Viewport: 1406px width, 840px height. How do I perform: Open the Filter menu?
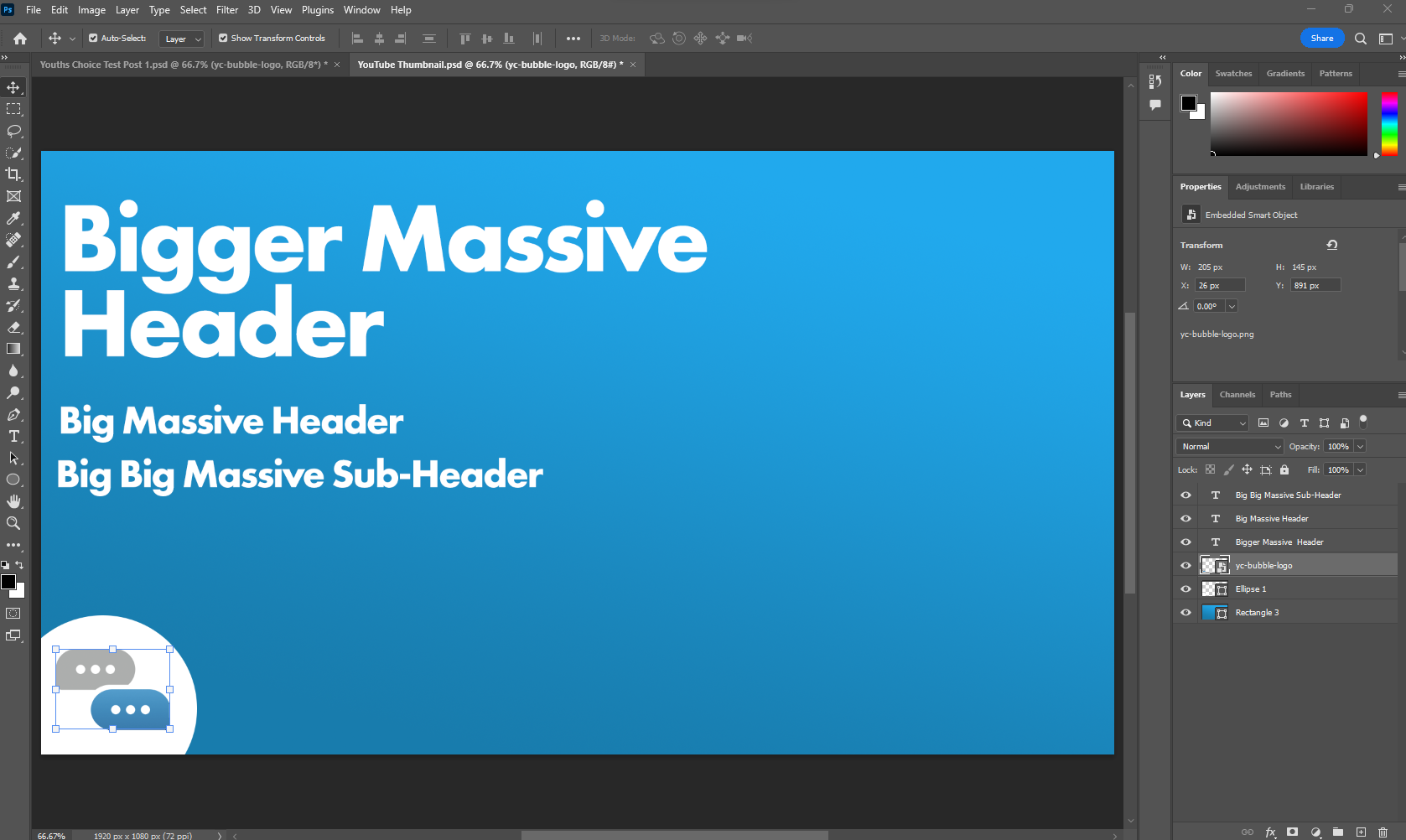coord(227,10)
